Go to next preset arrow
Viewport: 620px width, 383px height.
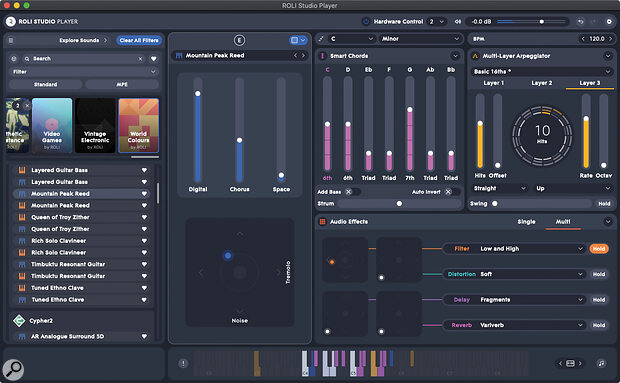pyautogui.click(x=303, y=55)
